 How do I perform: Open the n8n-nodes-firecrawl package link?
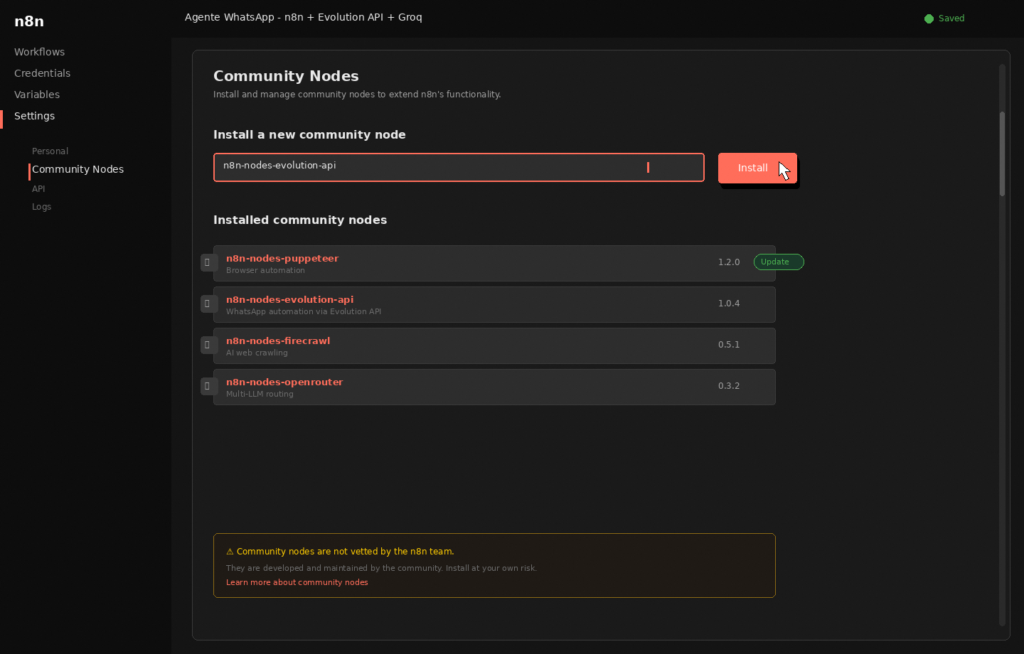(278, 340)
